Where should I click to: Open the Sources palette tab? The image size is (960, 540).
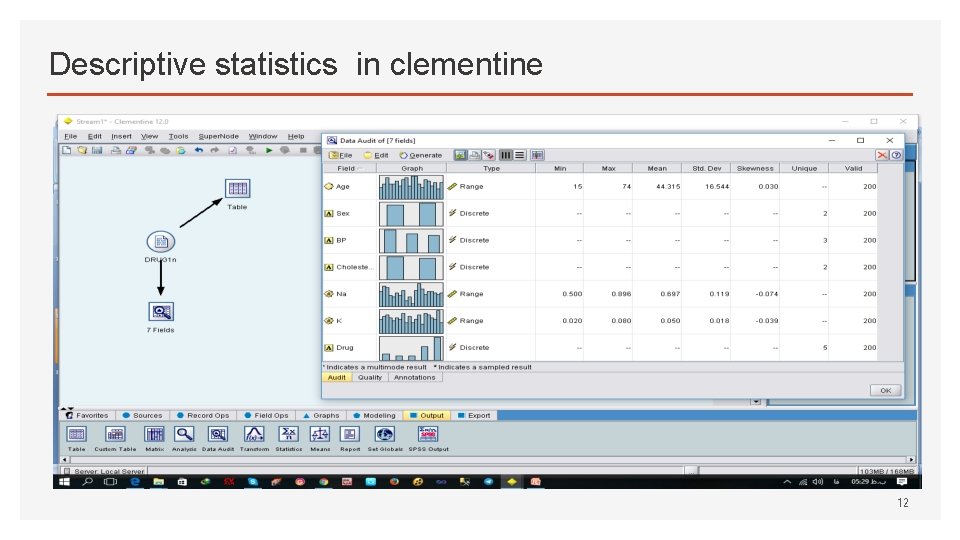click(x=142, y=415)
